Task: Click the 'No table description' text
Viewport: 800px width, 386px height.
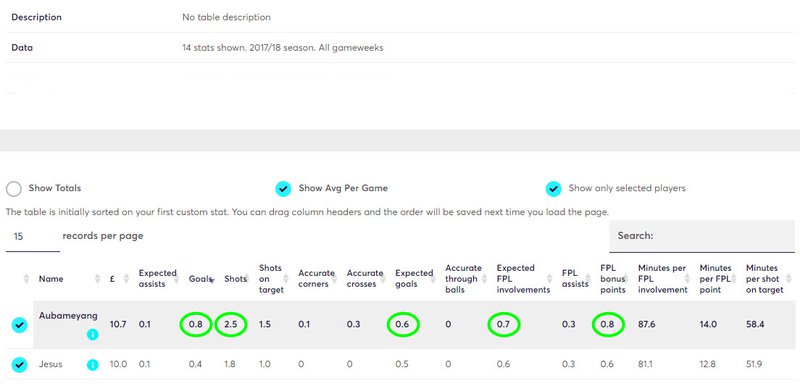Action: click(227, 17)
